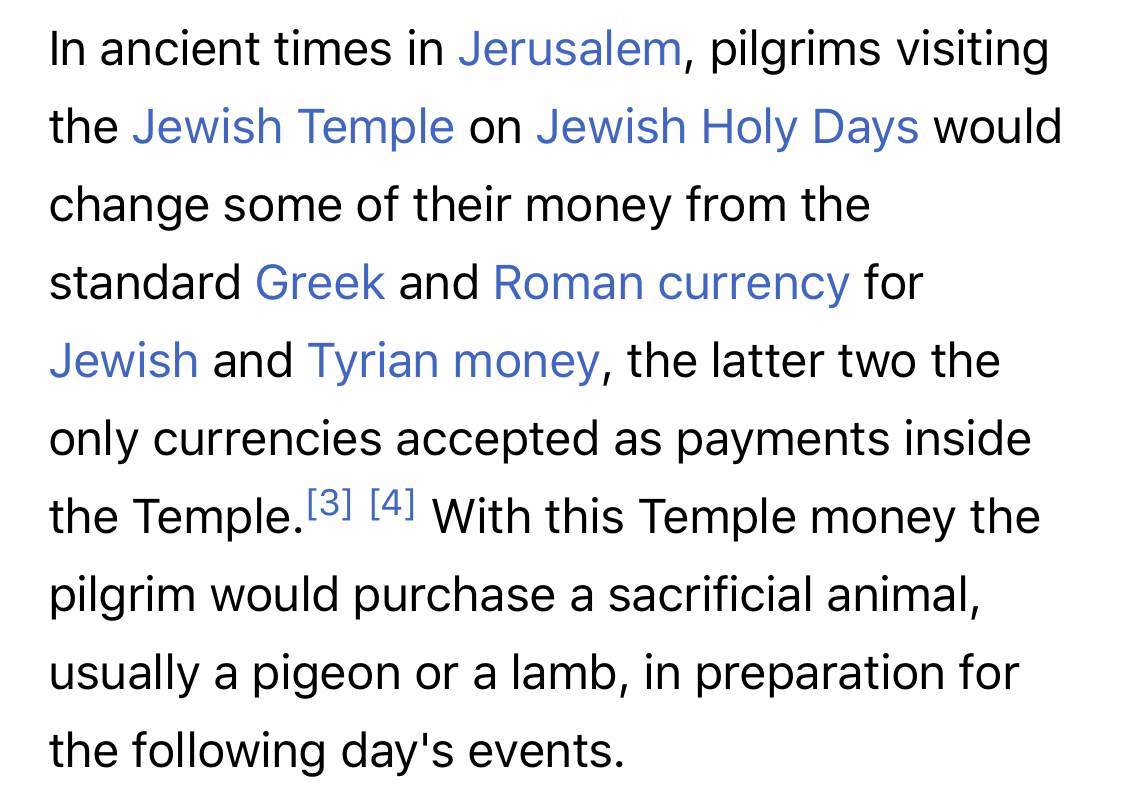Click on the word "accepted"

point(497,438)
